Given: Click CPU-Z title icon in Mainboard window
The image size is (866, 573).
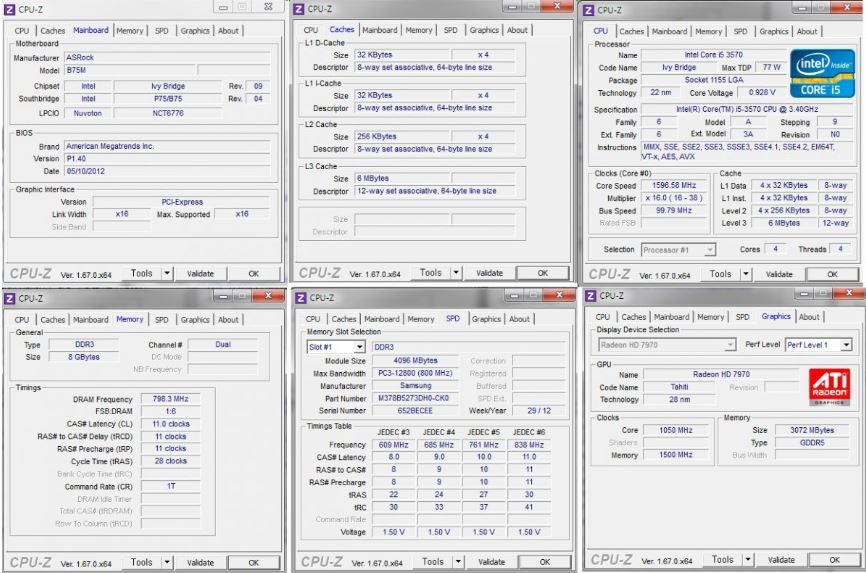Looking at the screenshot, I should click(x=9, y=9).
